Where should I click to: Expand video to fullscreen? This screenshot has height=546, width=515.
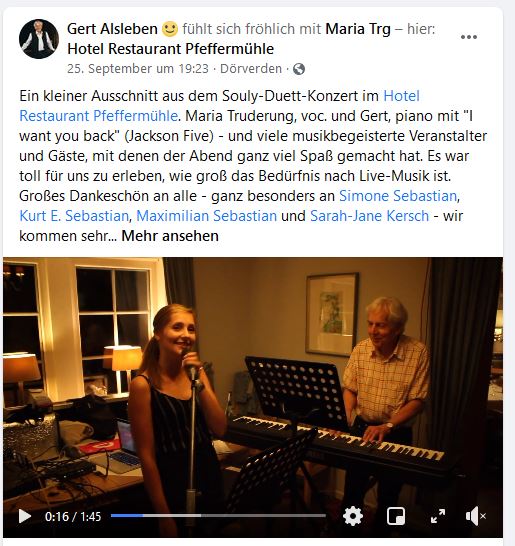[x=438, y=516]
